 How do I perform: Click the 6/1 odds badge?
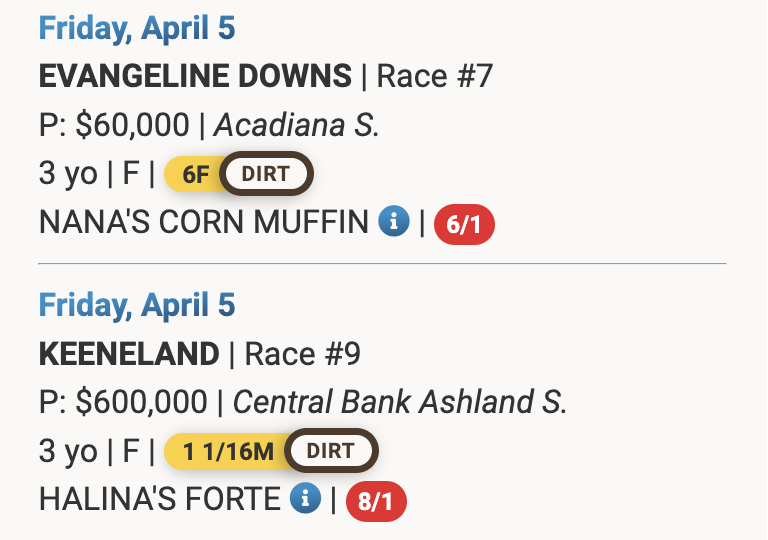tap(464, 224)
